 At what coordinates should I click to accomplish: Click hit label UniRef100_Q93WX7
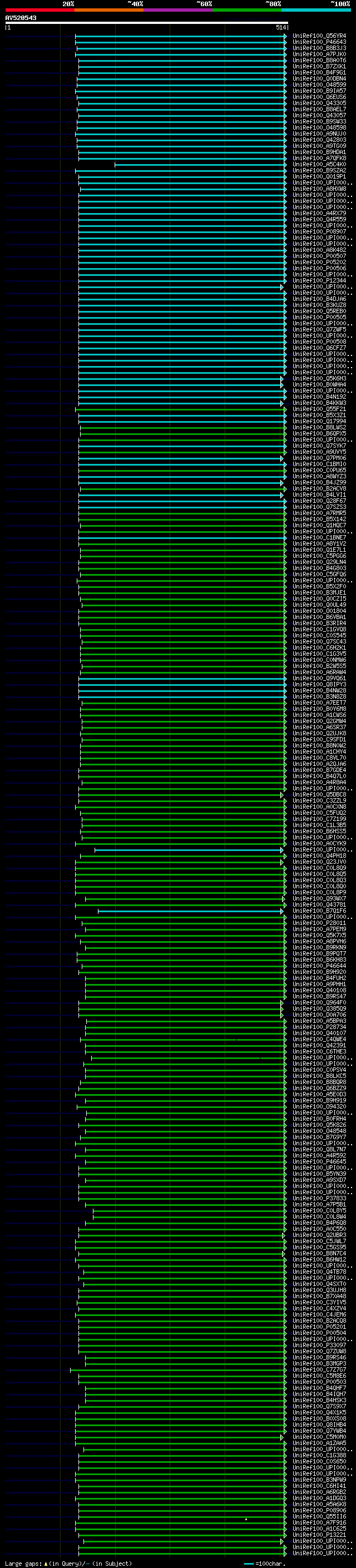pyautogui.click(x=319, y=899)
